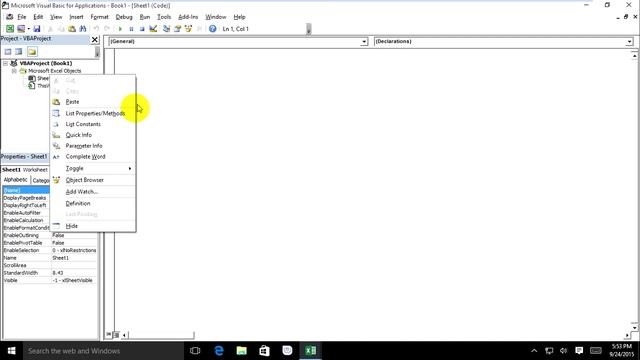Choose List Properties/Methods from context menu

(x=93, y=113)
